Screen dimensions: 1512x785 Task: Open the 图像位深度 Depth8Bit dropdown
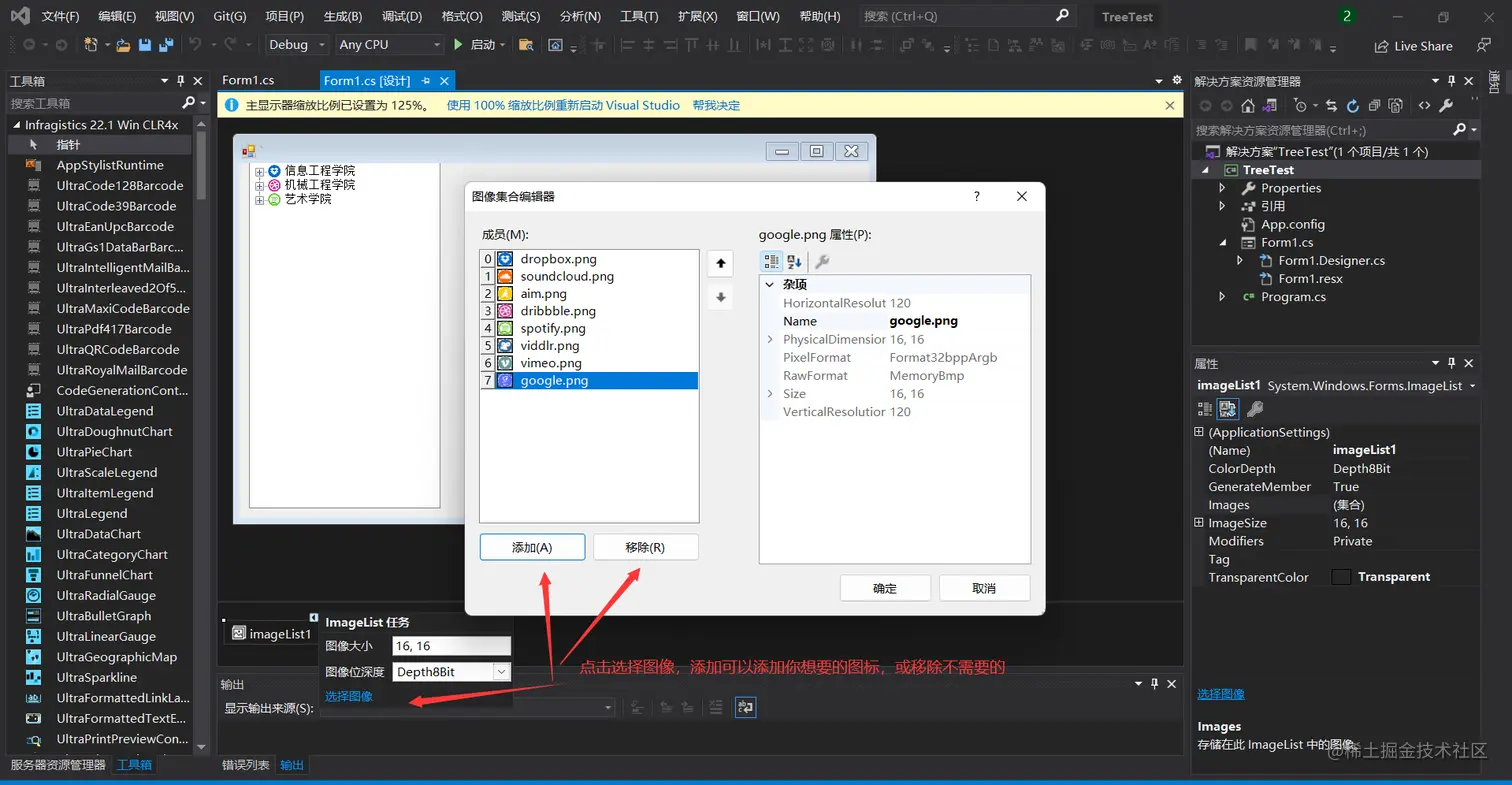(x=501, y=672)
